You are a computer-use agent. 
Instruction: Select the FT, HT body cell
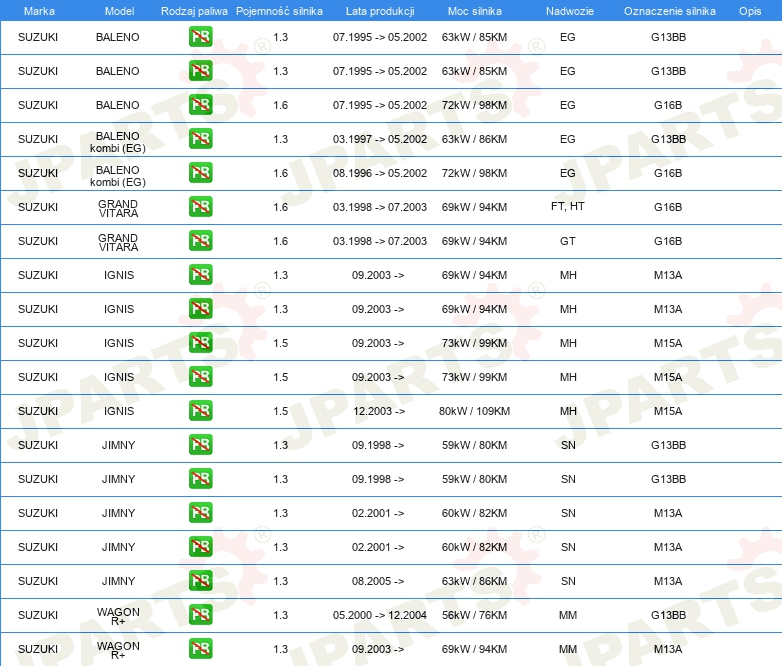coord(568,207)
